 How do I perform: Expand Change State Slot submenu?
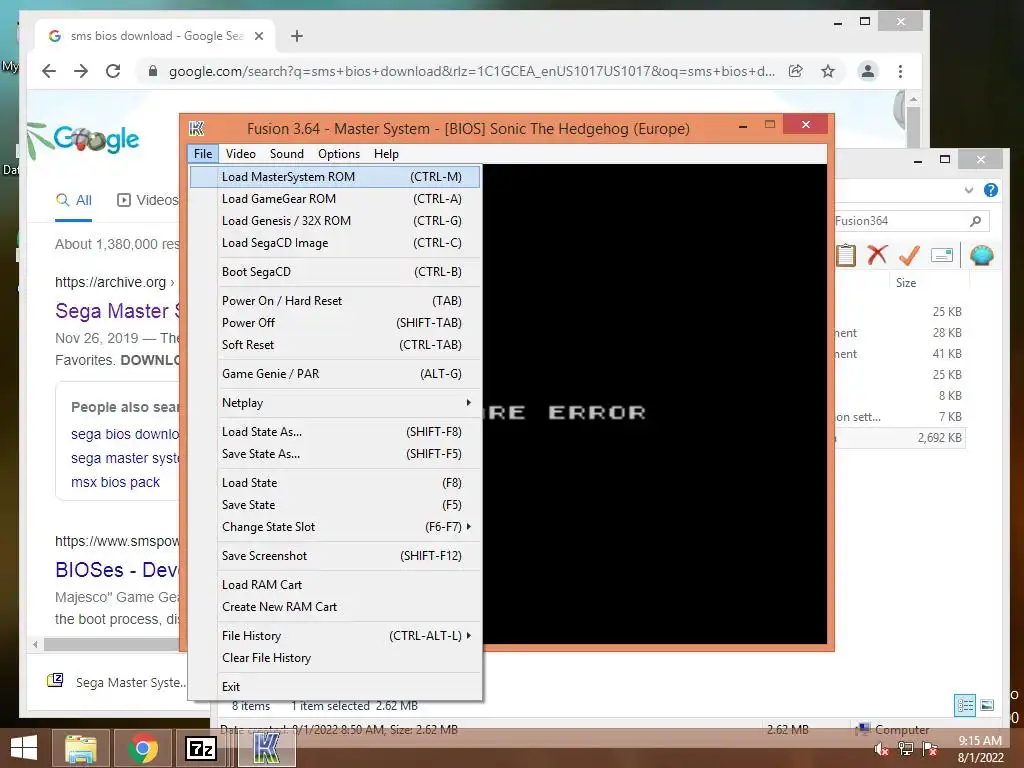point(335,527)
